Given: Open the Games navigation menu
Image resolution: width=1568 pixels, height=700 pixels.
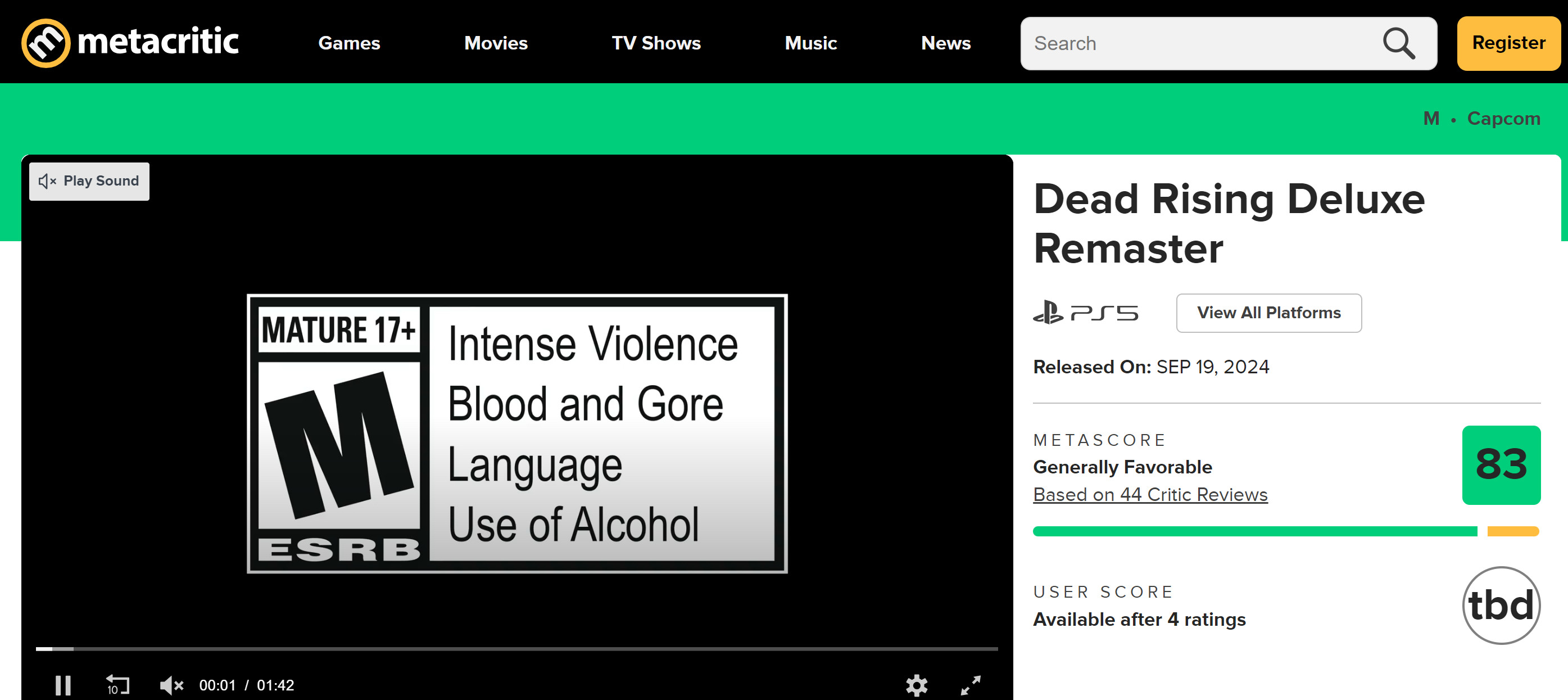Looking at the screenshot, I should coord(349,42).
